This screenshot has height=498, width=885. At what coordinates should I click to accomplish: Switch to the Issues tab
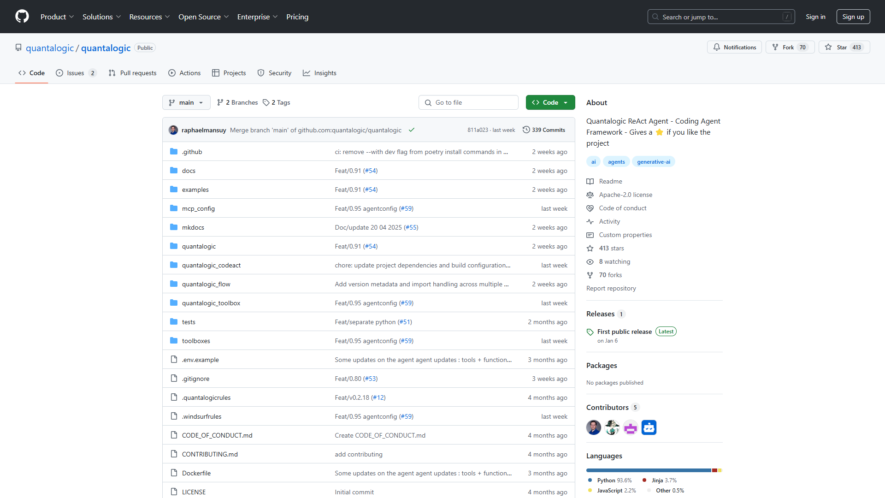click(76, 73)
